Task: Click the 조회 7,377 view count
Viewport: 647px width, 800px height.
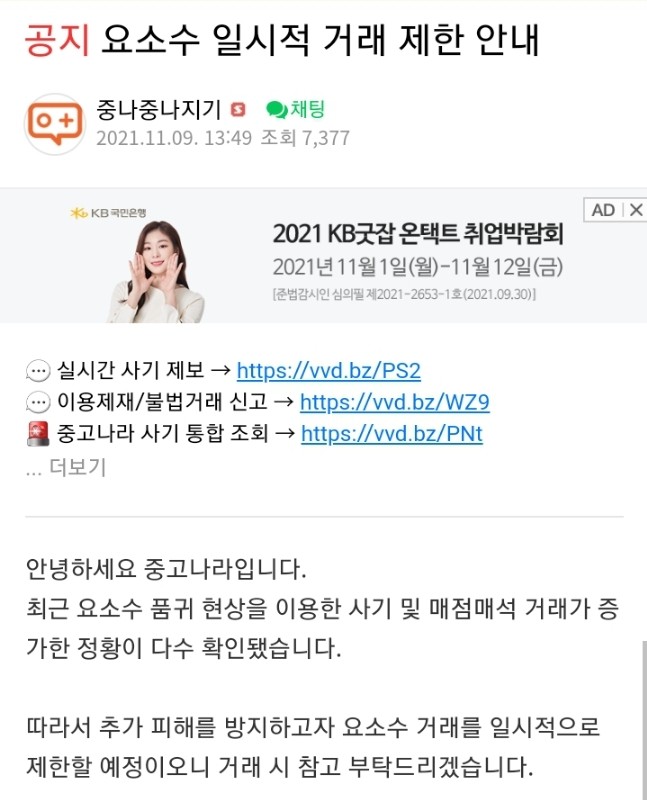Action: pyautogui.click(x=305, y=138)
